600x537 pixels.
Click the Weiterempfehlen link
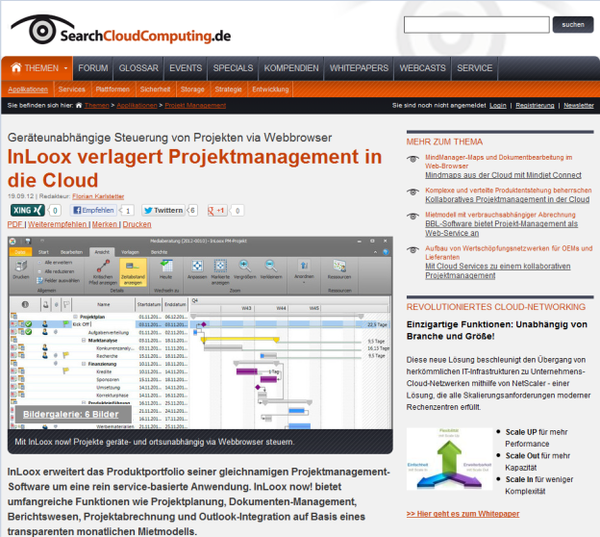(57, 224)
